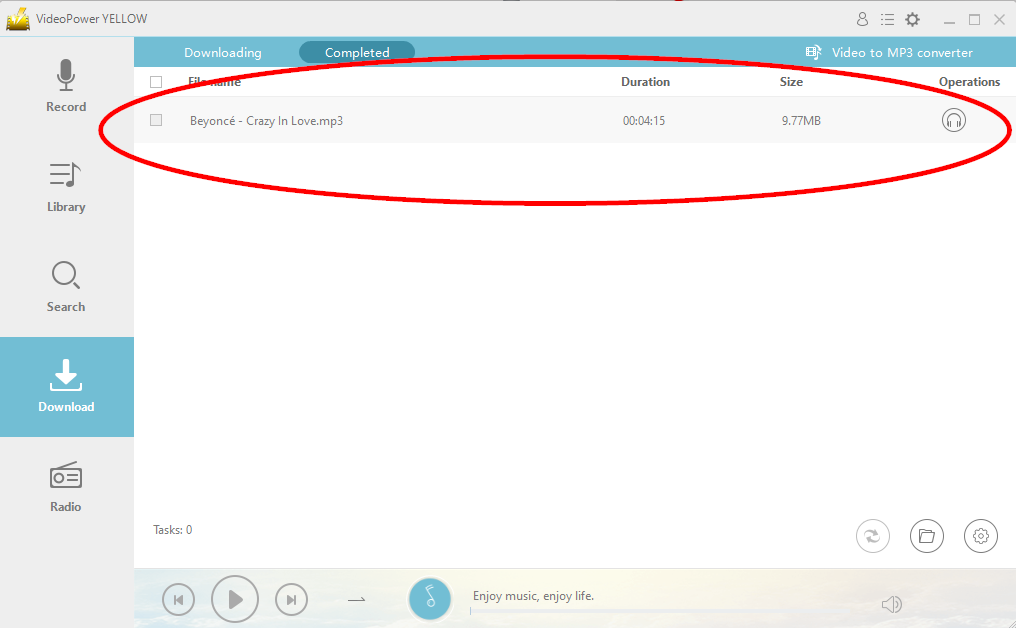The image size is (1016, 628).
Task: Toggle the select-all checkbox in header
Action: [155, 82]
